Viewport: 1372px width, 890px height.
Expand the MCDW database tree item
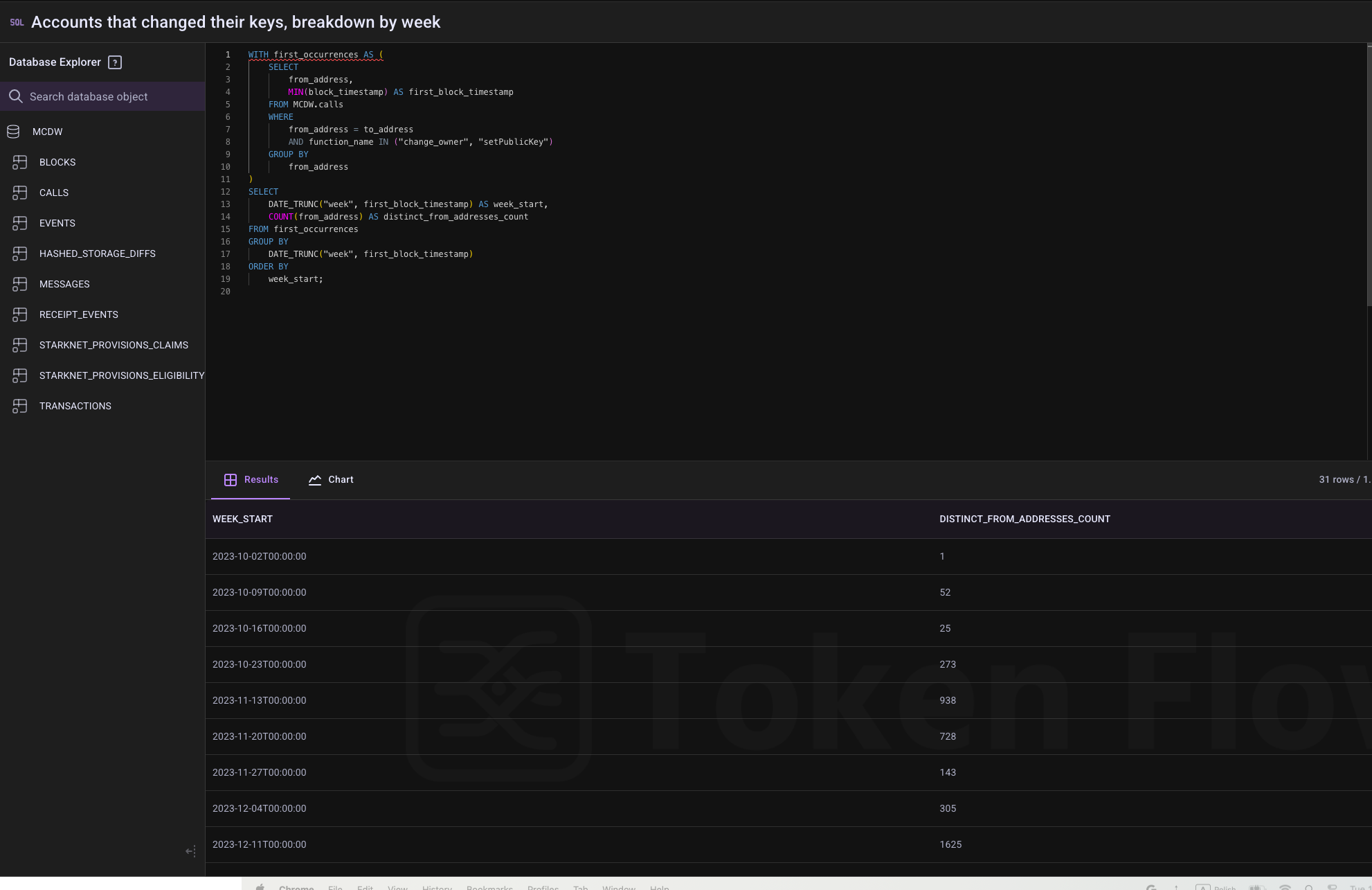[47, 131]
